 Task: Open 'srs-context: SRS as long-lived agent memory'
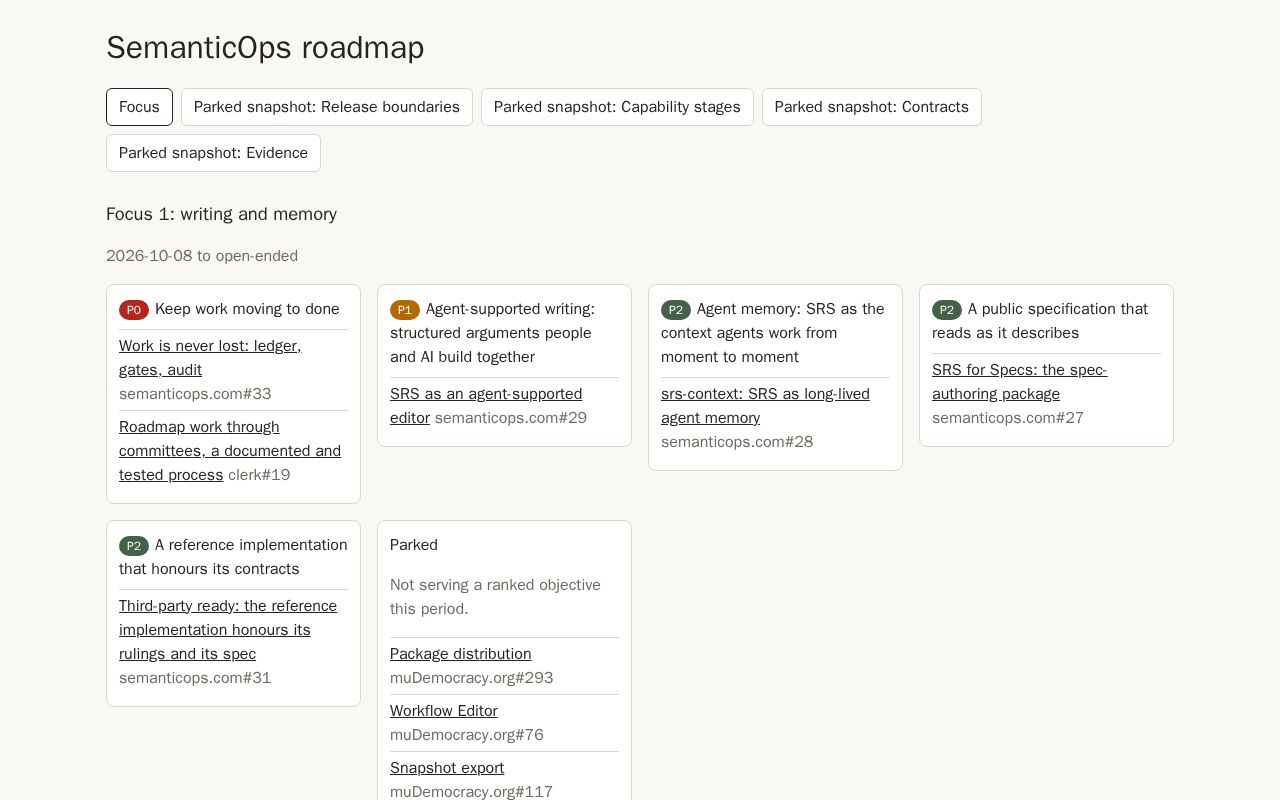(x=765, y=406)
